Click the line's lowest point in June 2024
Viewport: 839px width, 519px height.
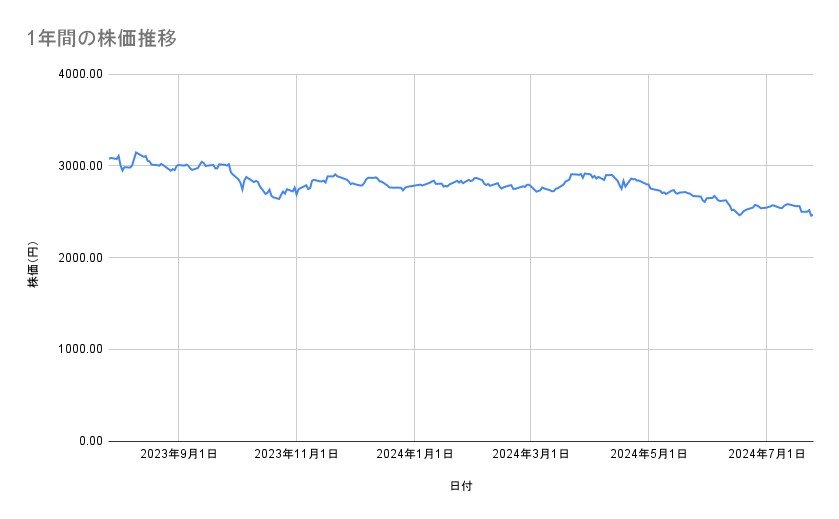pos(740,215)
